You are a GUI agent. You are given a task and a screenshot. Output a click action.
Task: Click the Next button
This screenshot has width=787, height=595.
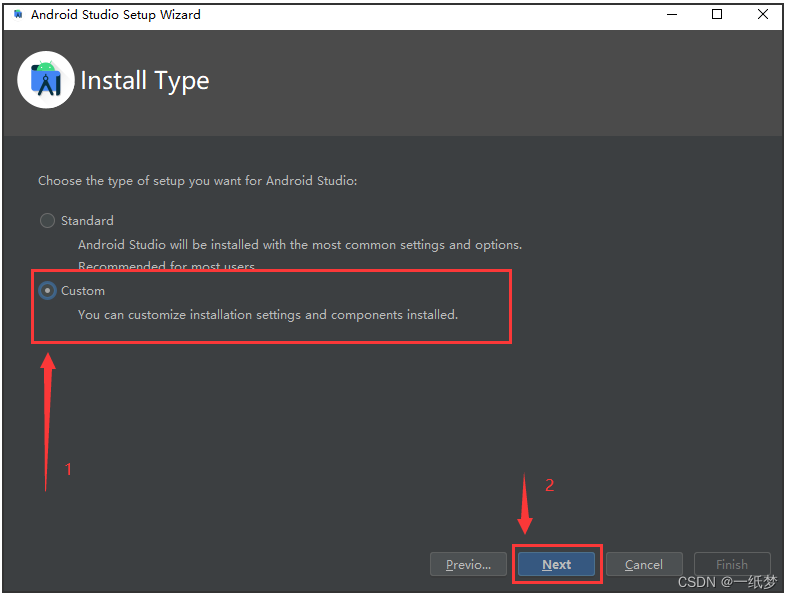tap(556, 564)
